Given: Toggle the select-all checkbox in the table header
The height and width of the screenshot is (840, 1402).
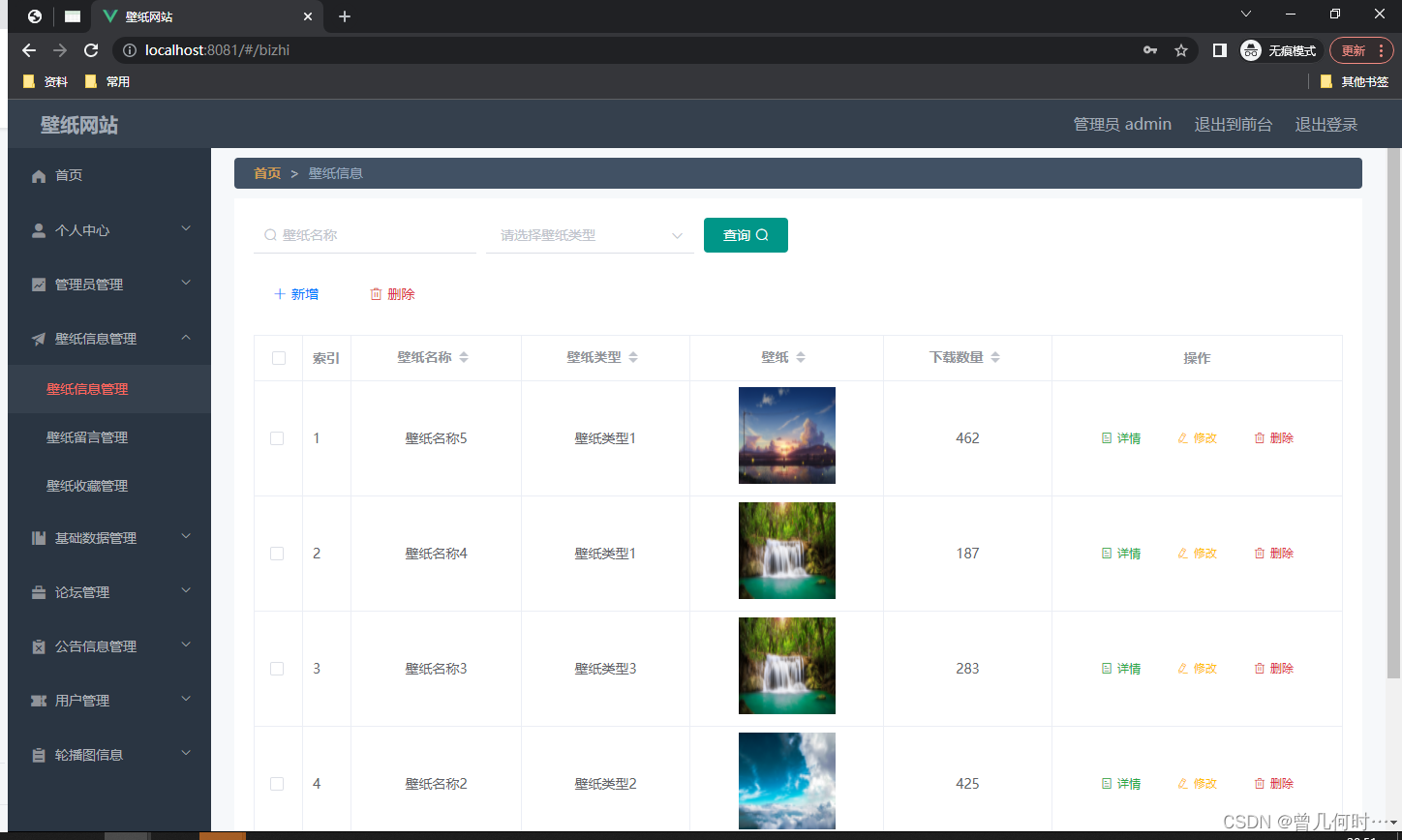Looking at the screenshot, I should (x=278, y=357).
